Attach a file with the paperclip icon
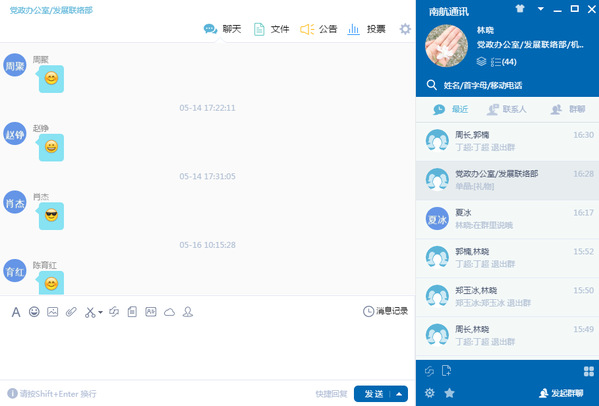Image resolution: width=599 pixels, height=406 pixels. pyautogui.click(x=71, y=312)
